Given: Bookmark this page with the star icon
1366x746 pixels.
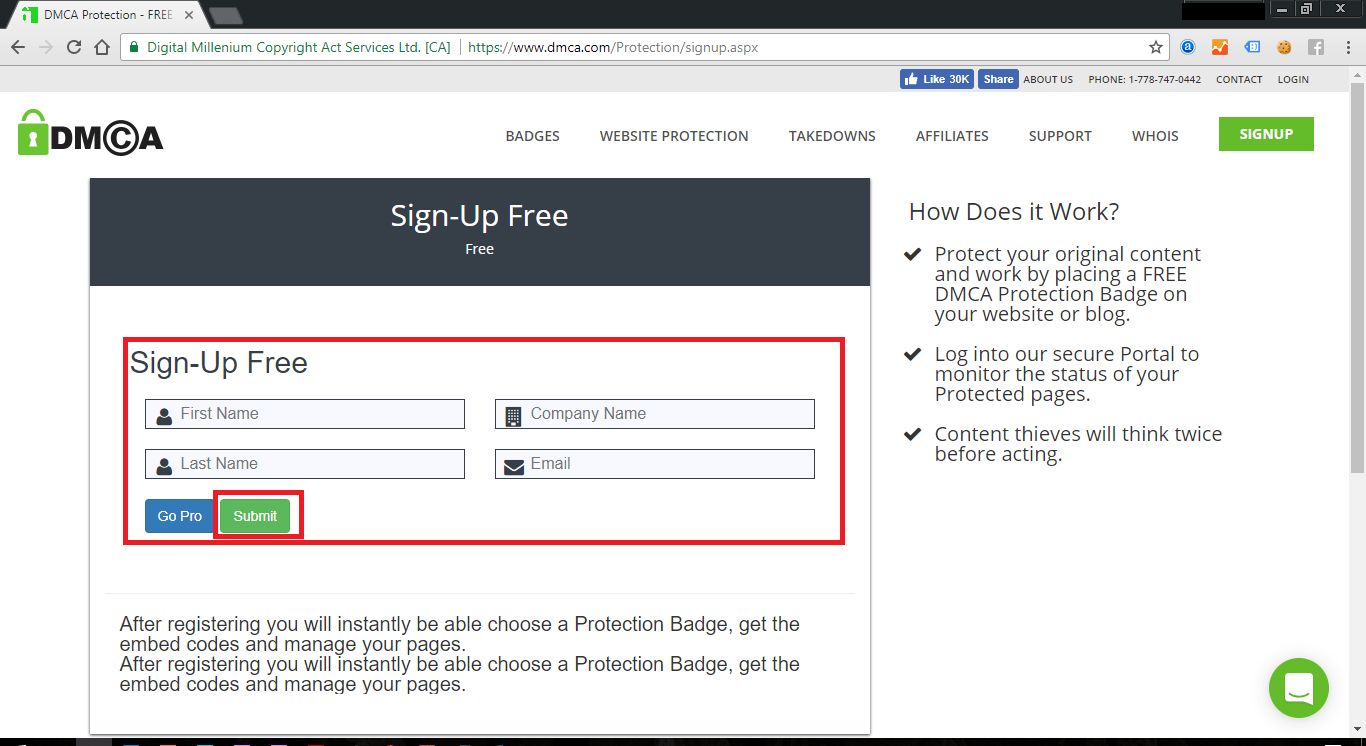Looking at the screenshot, I should click(x=1156, y=47).
